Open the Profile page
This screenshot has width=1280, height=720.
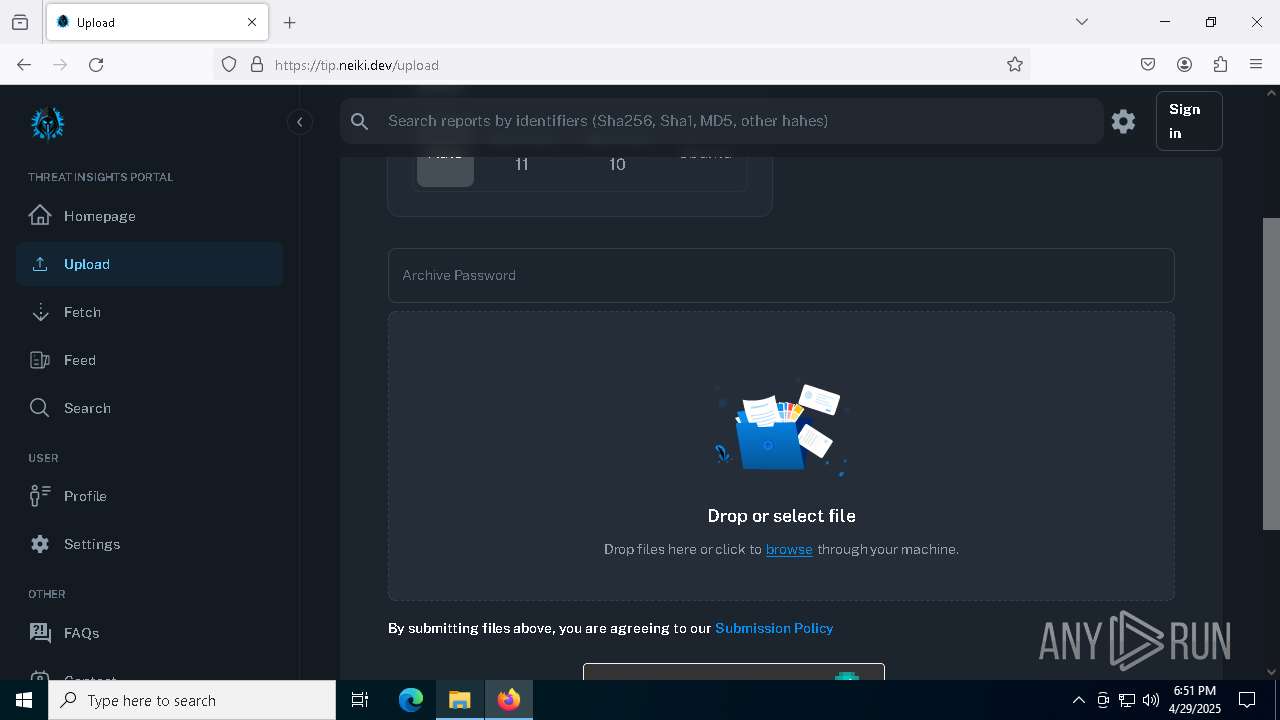[x=149, y=496]
